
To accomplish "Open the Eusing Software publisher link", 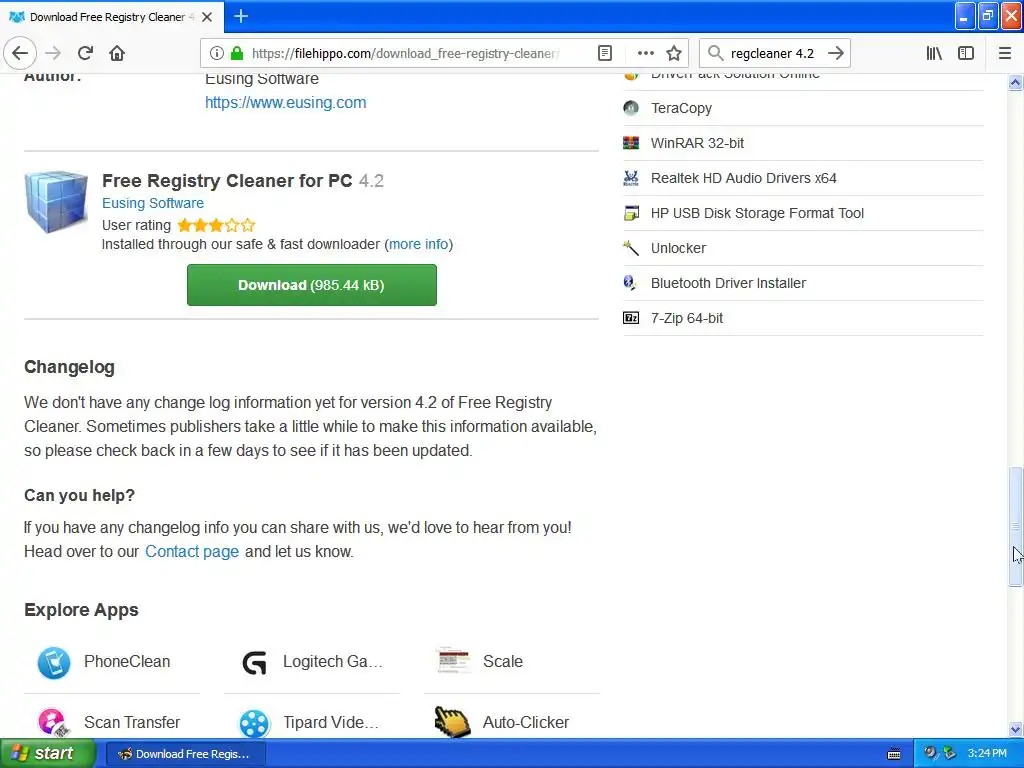I will (x=153, y=203).
